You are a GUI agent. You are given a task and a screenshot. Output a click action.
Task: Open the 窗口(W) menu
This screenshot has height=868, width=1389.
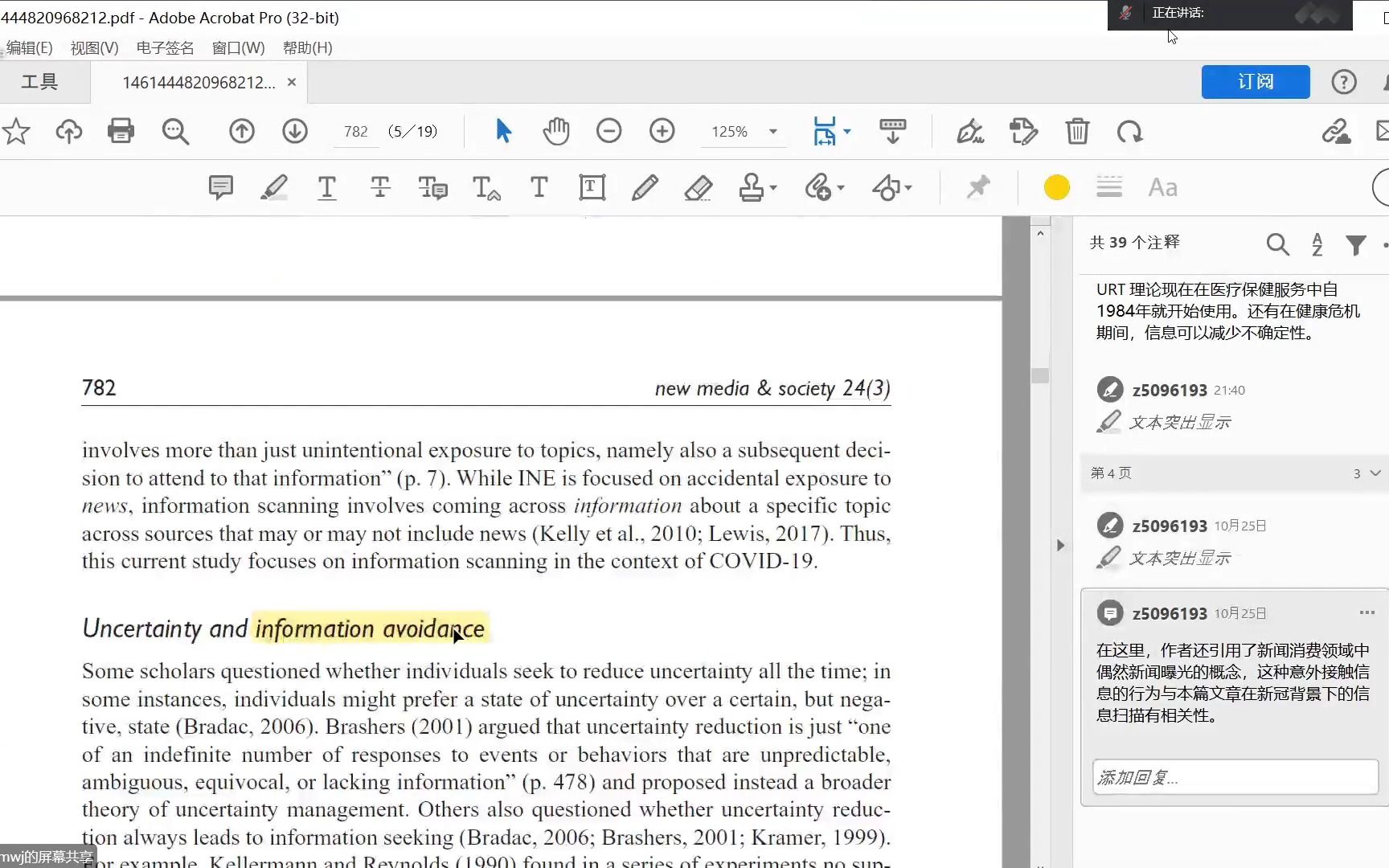[x=238, y=47]
